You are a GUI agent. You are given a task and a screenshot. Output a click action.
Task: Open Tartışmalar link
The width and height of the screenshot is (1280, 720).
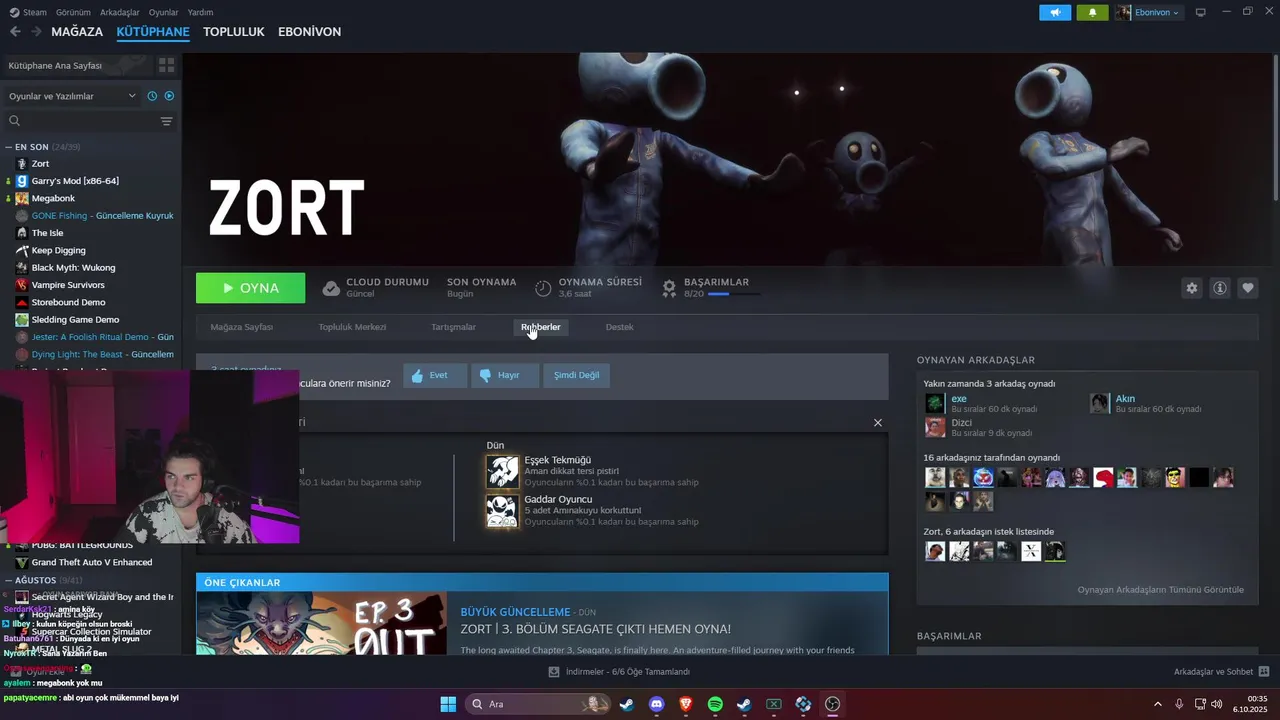coord(453,327)
